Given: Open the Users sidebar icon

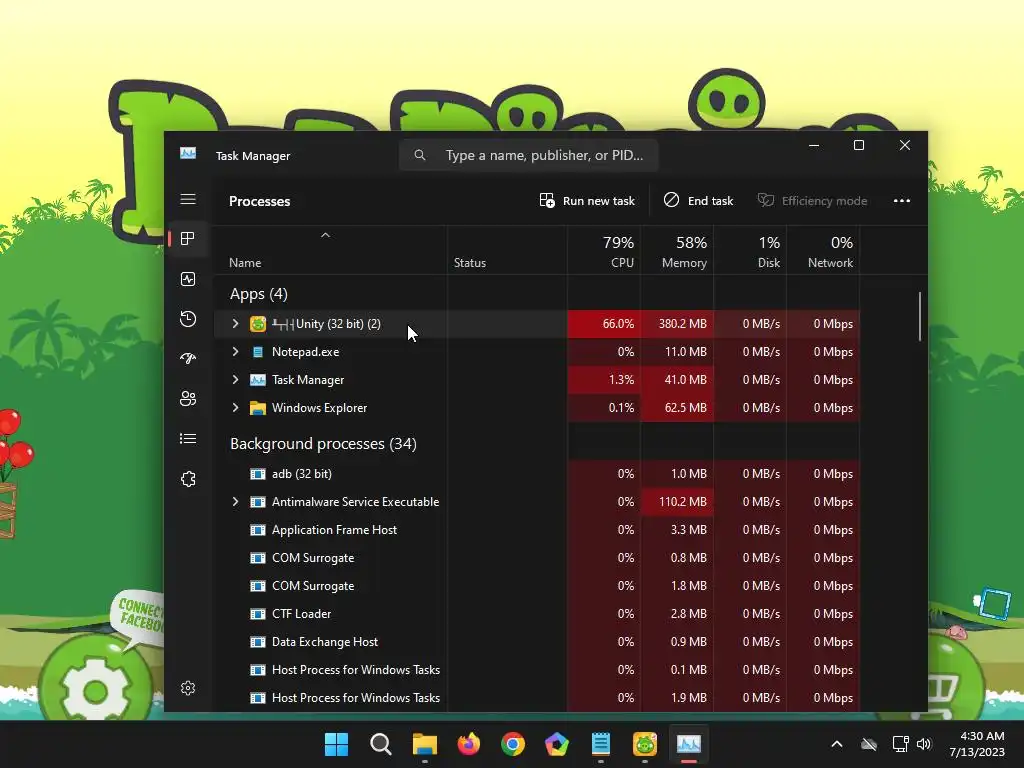Looking at the screenshot, I should point(188,398).
